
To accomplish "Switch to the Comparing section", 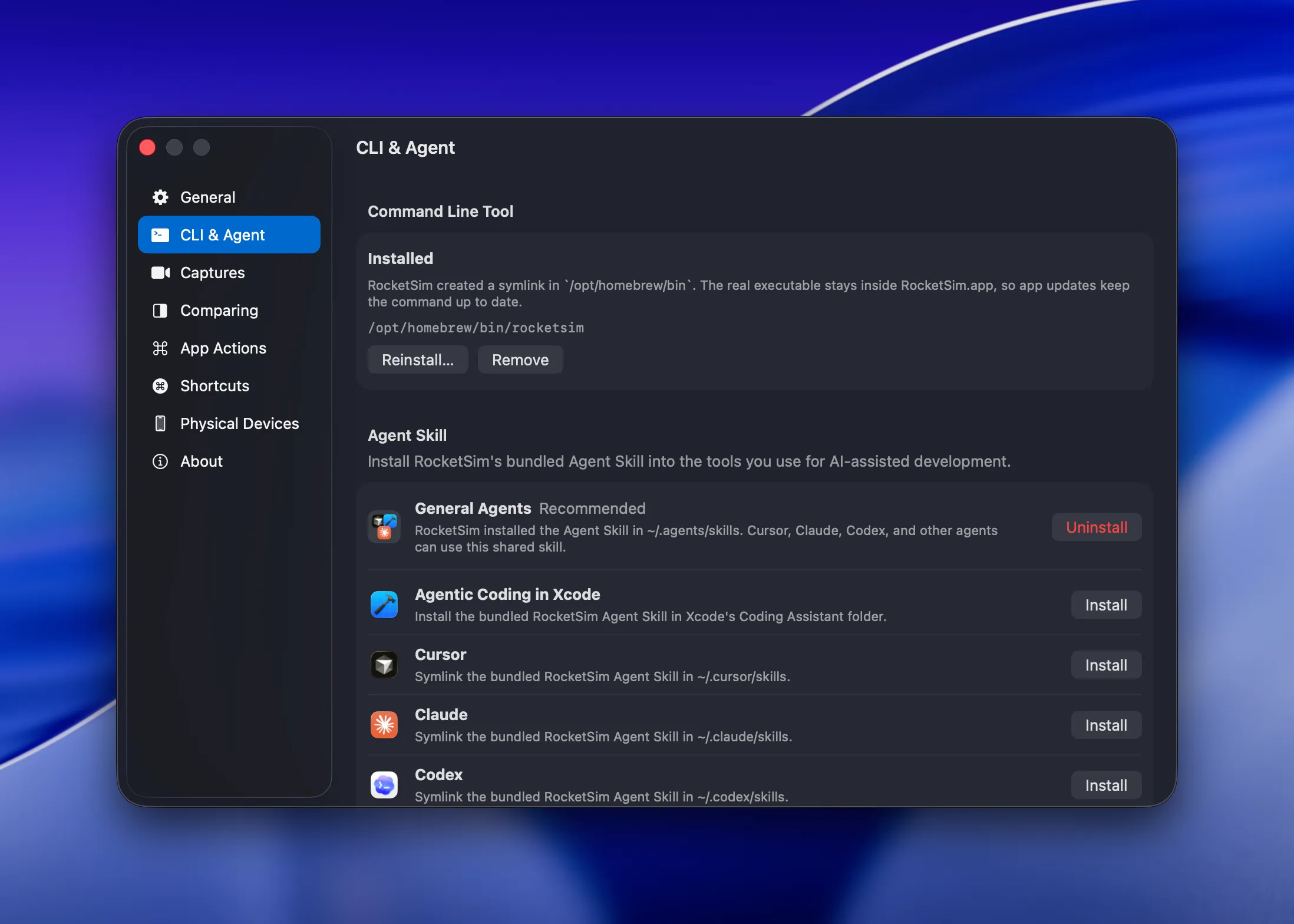I will pos(229,310).
